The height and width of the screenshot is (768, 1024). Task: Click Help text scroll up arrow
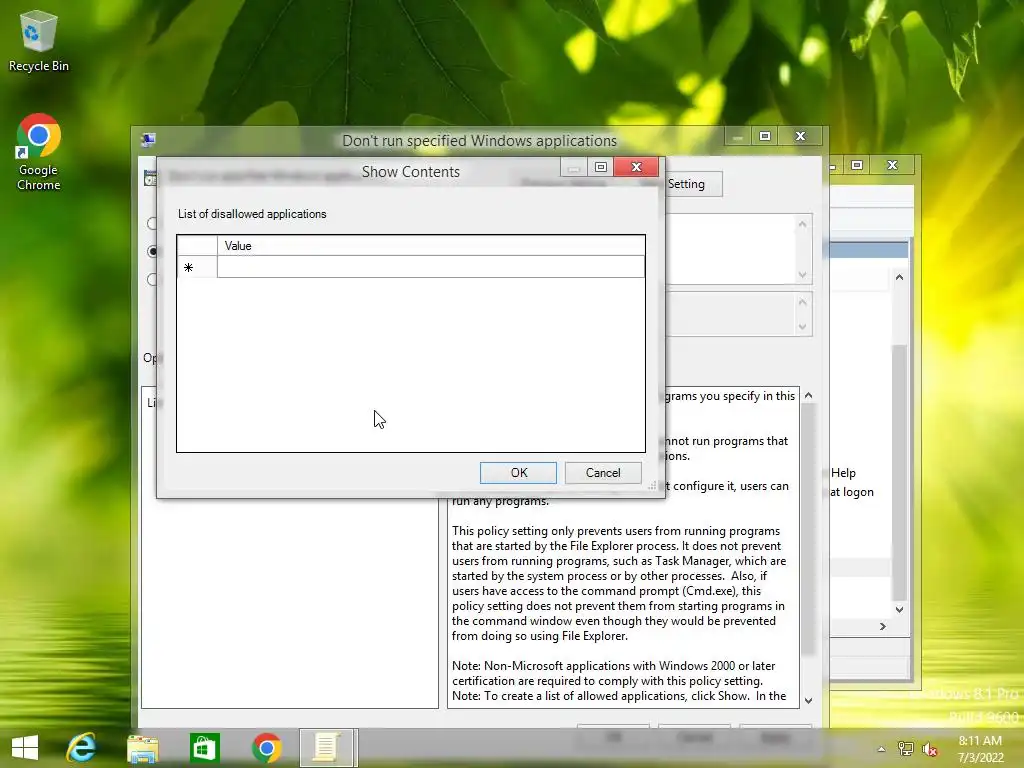[x=808, y=395]
